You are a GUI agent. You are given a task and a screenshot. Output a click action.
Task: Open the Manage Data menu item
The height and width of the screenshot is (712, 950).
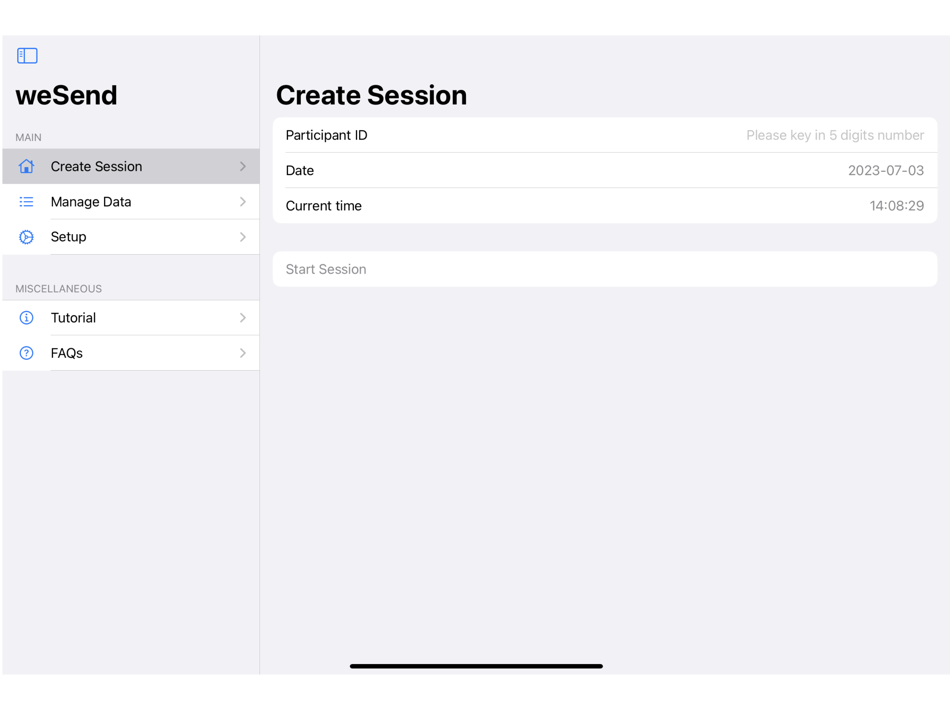pyautogui.click(x=131, y=202)
